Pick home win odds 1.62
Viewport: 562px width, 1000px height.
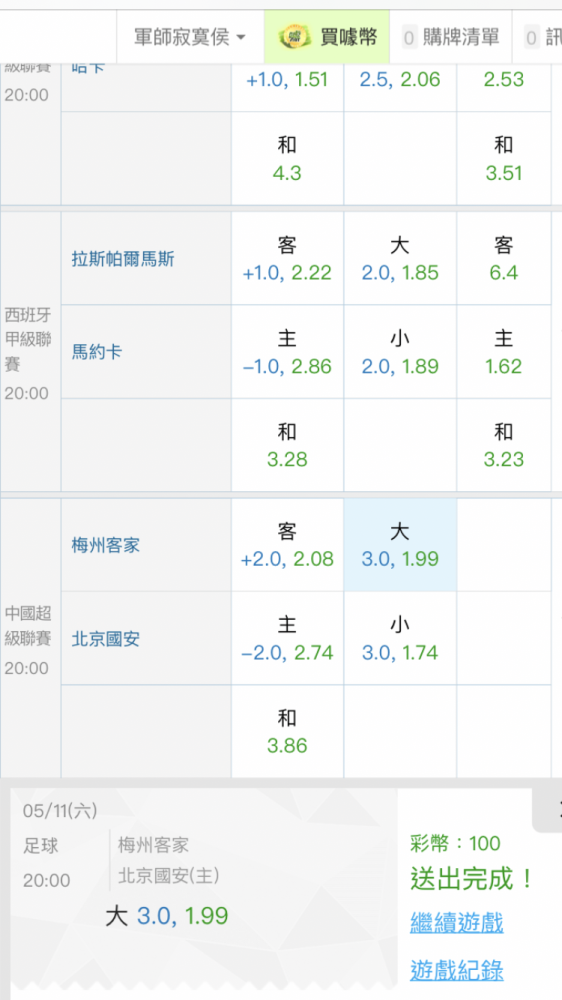[503, 352]
